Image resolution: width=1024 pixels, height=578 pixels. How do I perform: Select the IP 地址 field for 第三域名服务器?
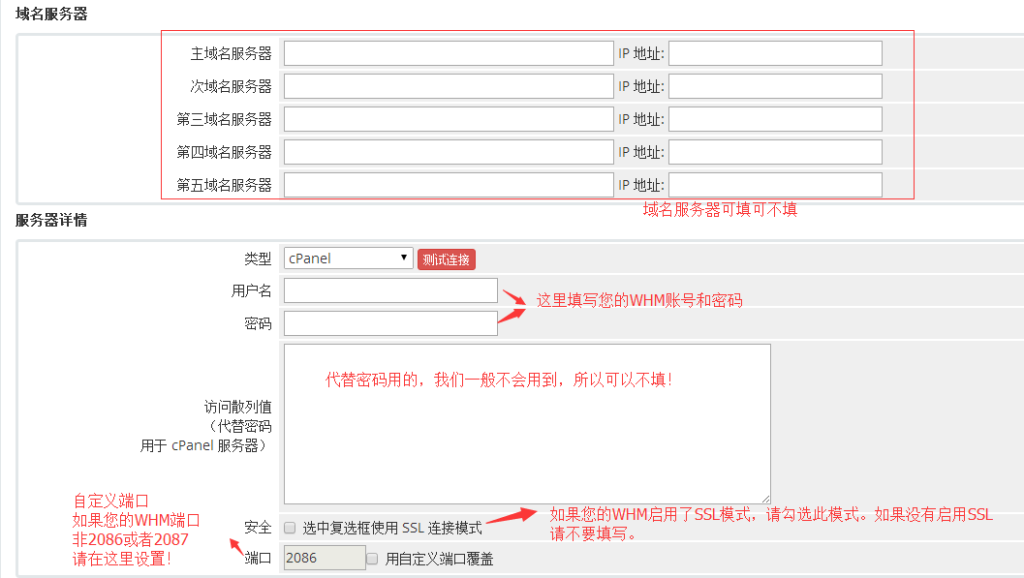[775, 120]
